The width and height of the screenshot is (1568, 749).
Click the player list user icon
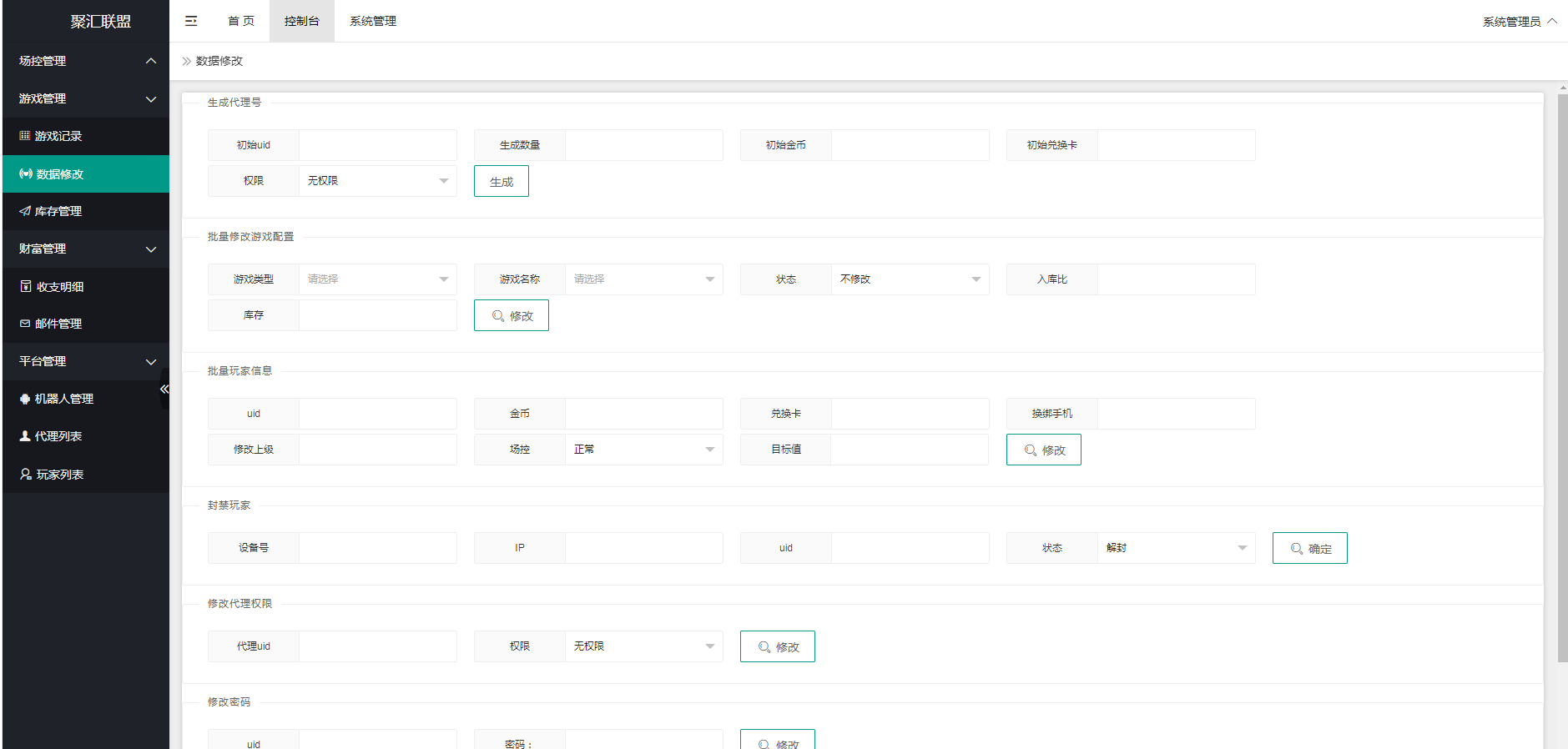[26, 474]
